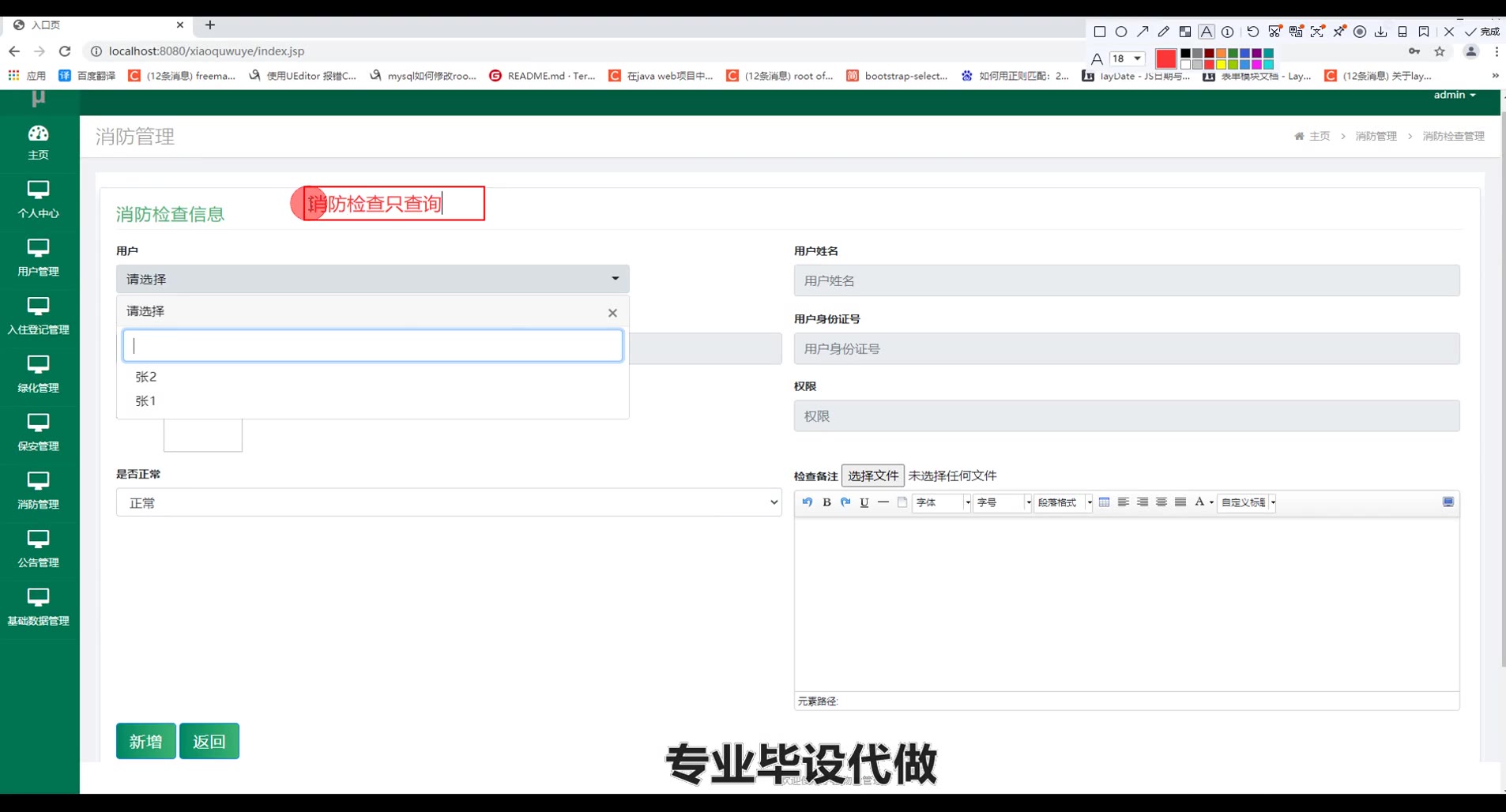Select the arrow annotation tool
The image size is (1506, 812).
(x=1143, y=32)
